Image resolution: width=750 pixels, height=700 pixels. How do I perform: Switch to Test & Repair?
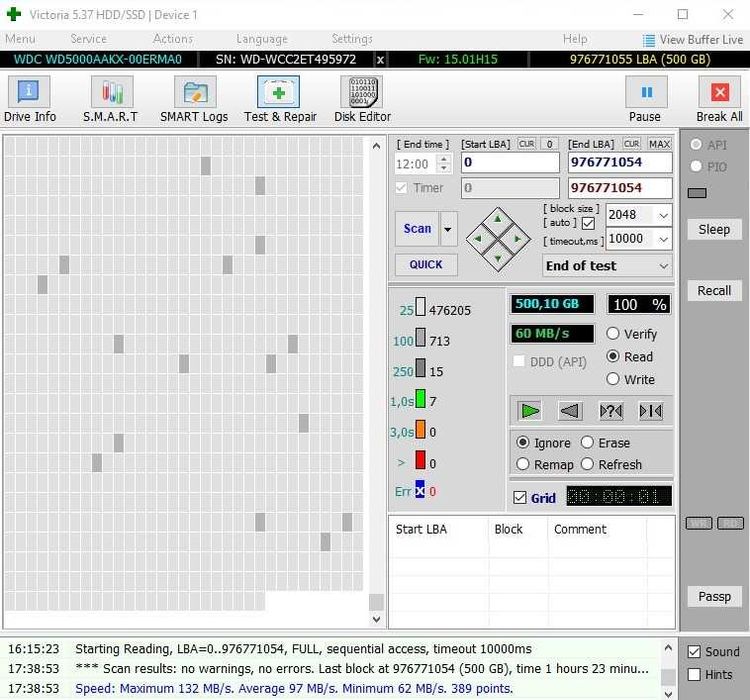pos(280,100)
